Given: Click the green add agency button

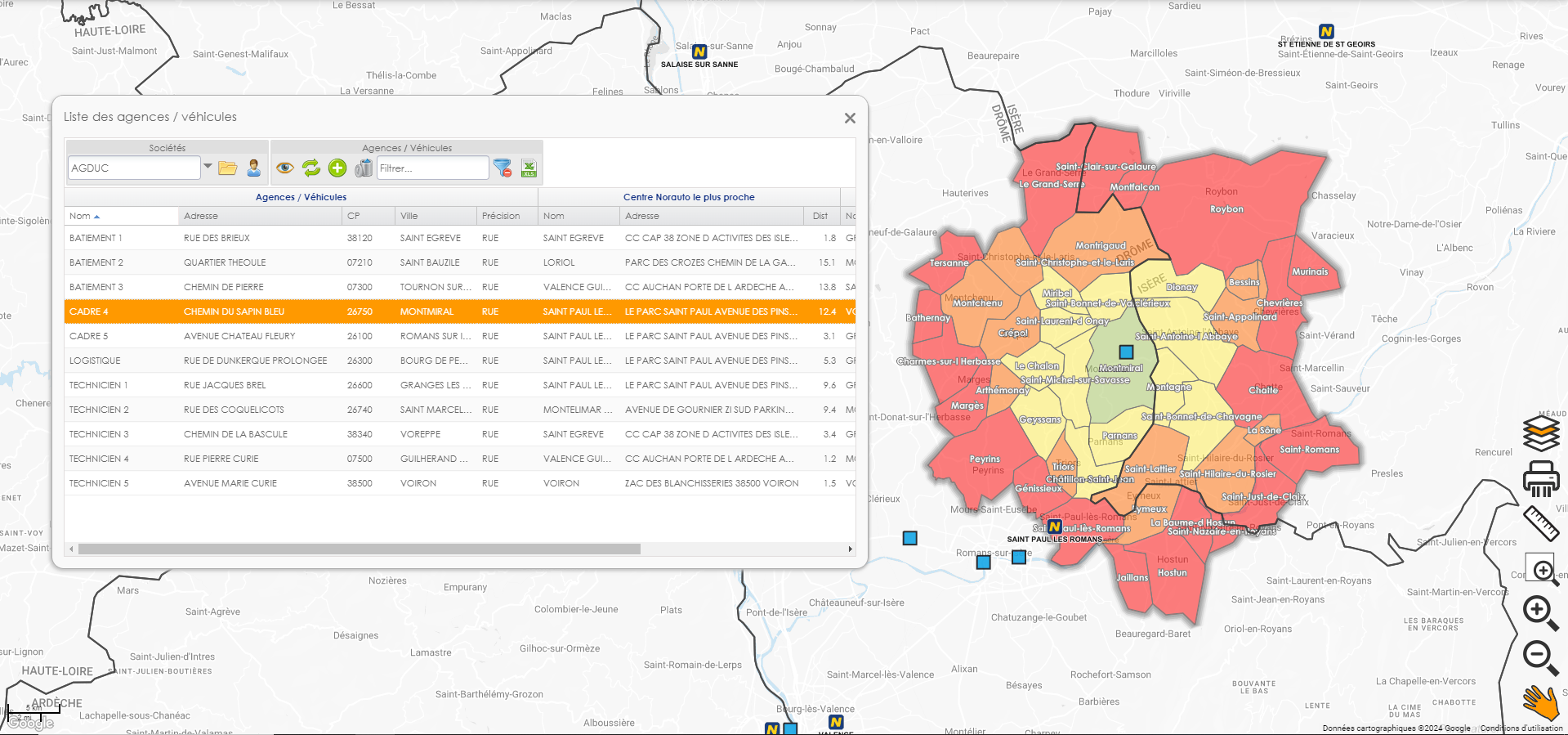Looking at the screenshot, I should pos(337,168).
